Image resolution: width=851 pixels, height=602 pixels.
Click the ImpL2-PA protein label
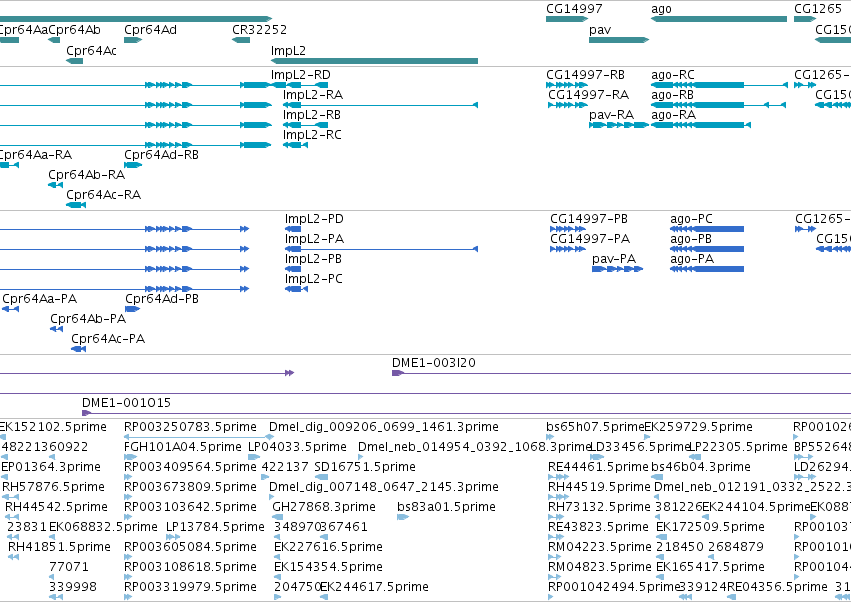click(x=314, y=239)
